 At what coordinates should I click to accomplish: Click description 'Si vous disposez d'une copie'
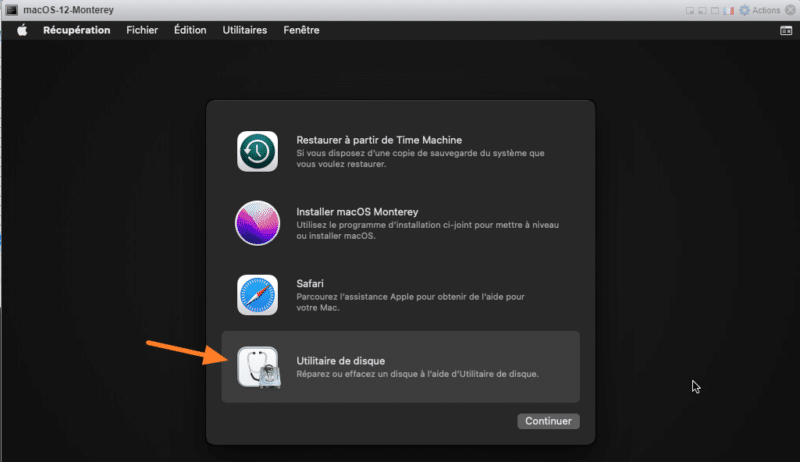pyautogui.click(x=420, y=159)
